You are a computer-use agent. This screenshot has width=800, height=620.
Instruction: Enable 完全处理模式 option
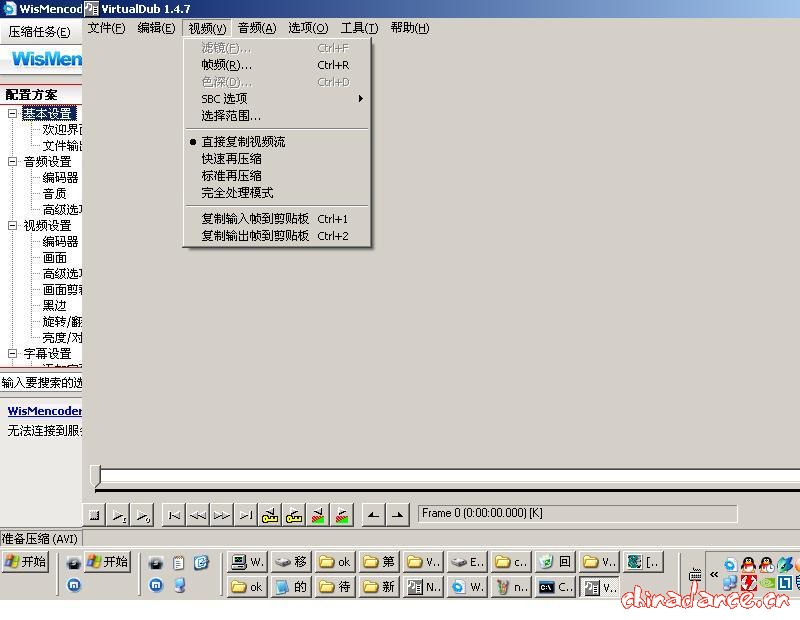[x=237, y=193]
